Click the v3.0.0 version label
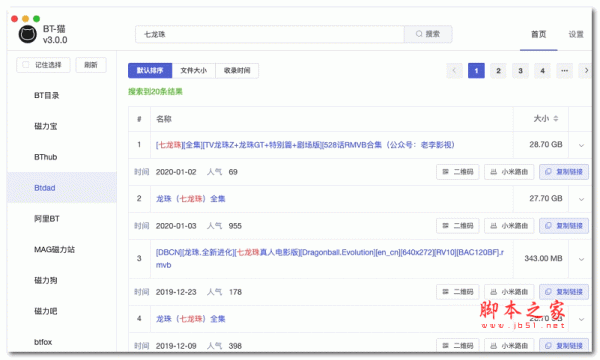600x360 pixels. coord(55,40)
